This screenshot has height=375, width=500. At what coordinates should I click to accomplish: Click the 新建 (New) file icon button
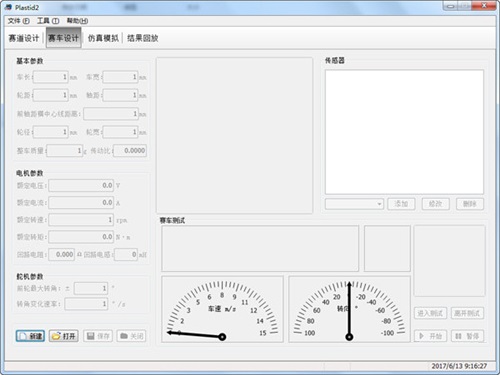pos(30,336)
